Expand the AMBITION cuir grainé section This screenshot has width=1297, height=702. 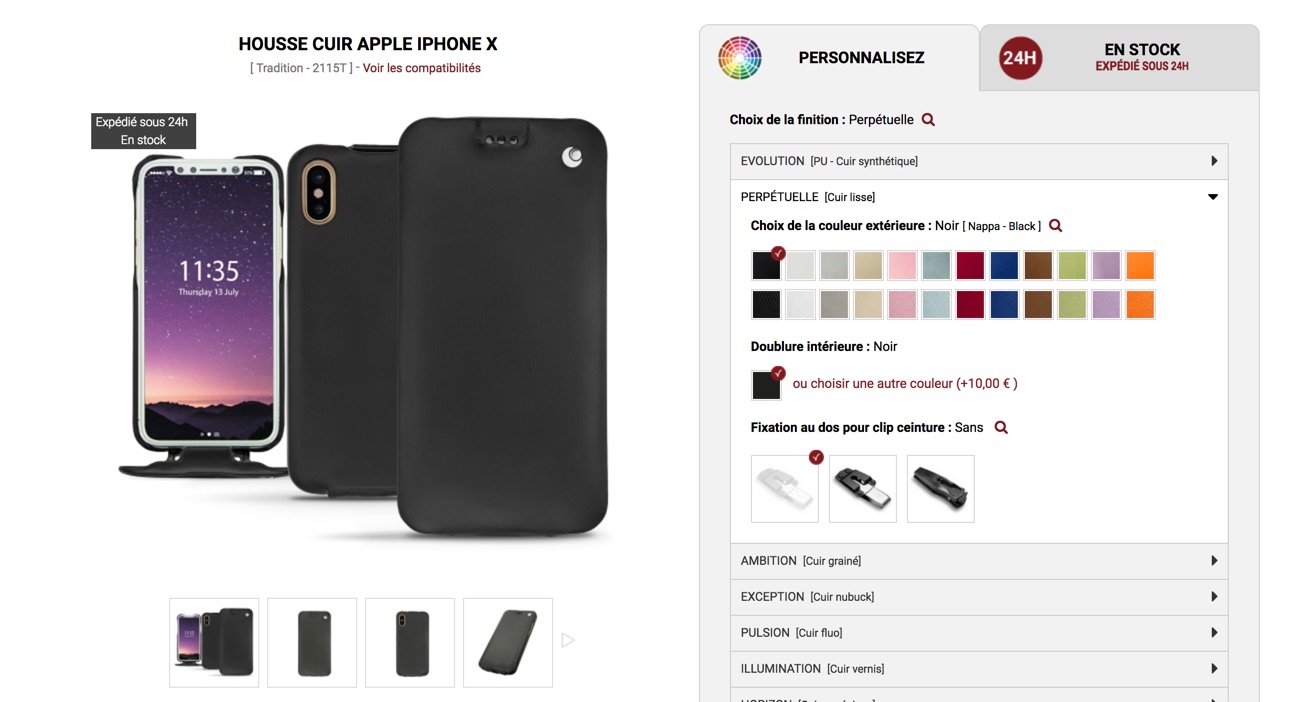tap(979, 561)
